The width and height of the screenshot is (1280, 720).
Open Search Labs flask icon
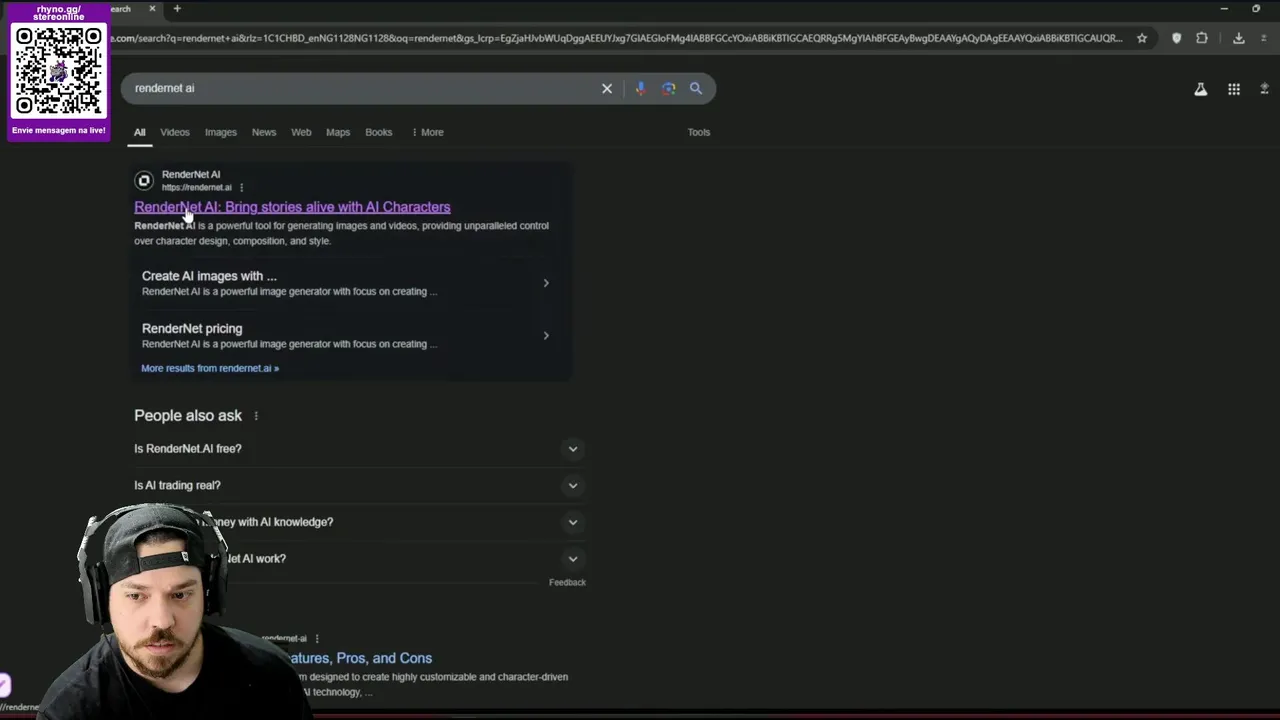click(x=1201, y=89)
